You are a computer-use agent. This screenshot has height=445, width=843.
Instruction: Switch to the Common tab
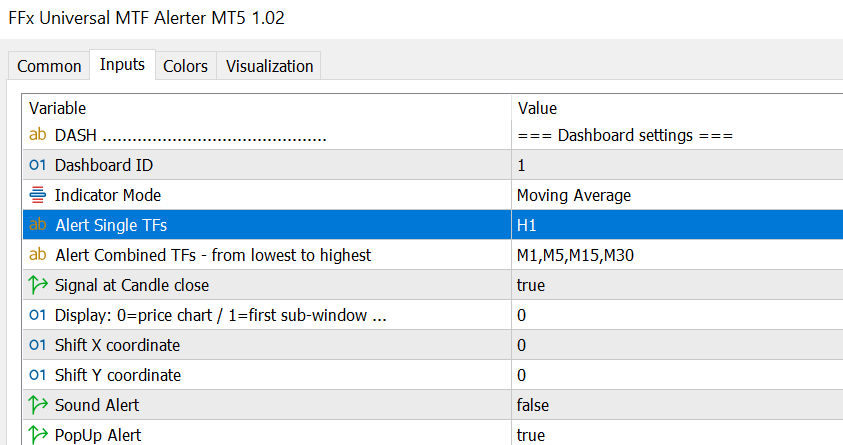50,66
